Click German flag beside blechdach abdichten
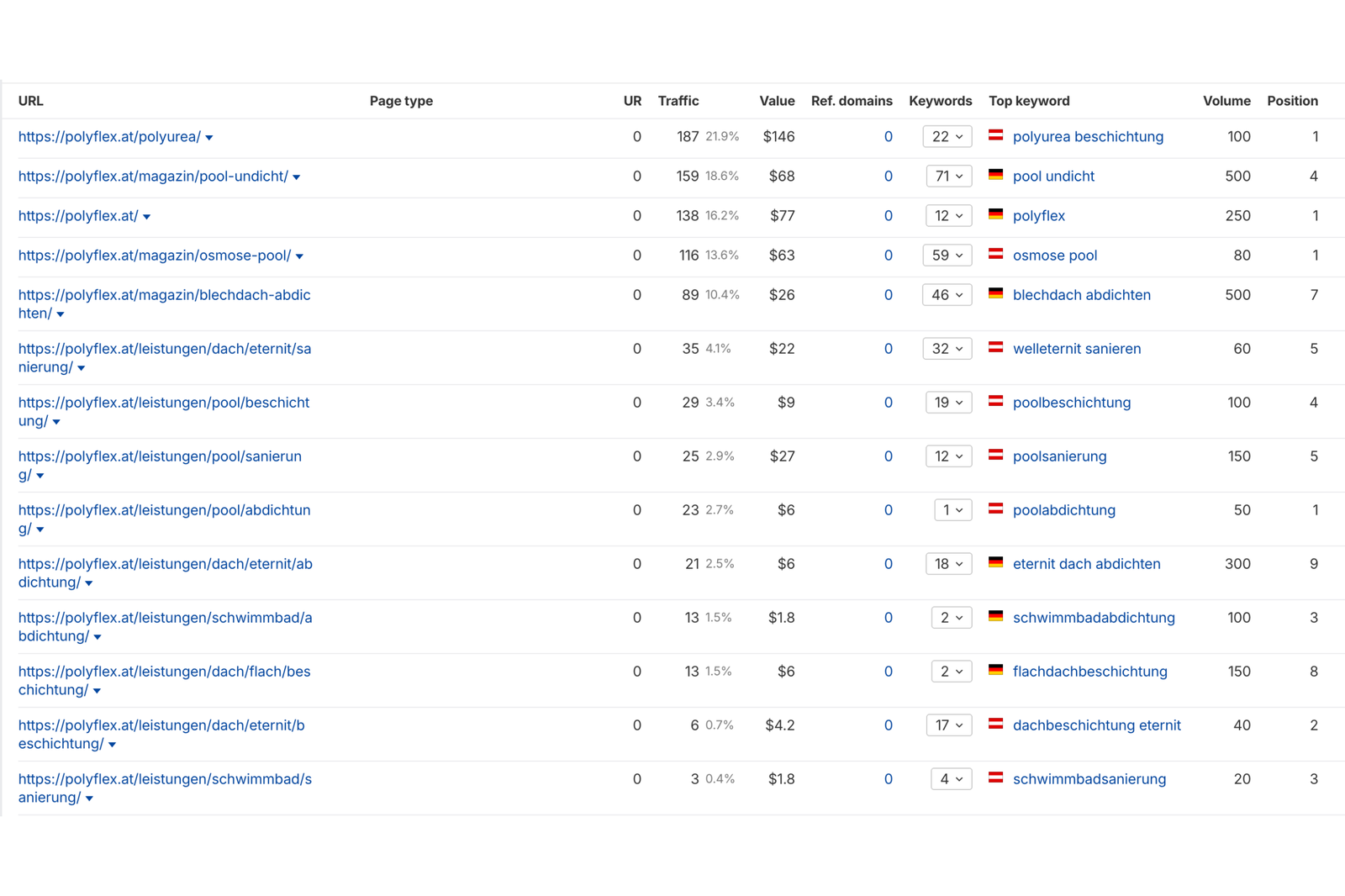Screen dimensions: 1345x896 995,293
